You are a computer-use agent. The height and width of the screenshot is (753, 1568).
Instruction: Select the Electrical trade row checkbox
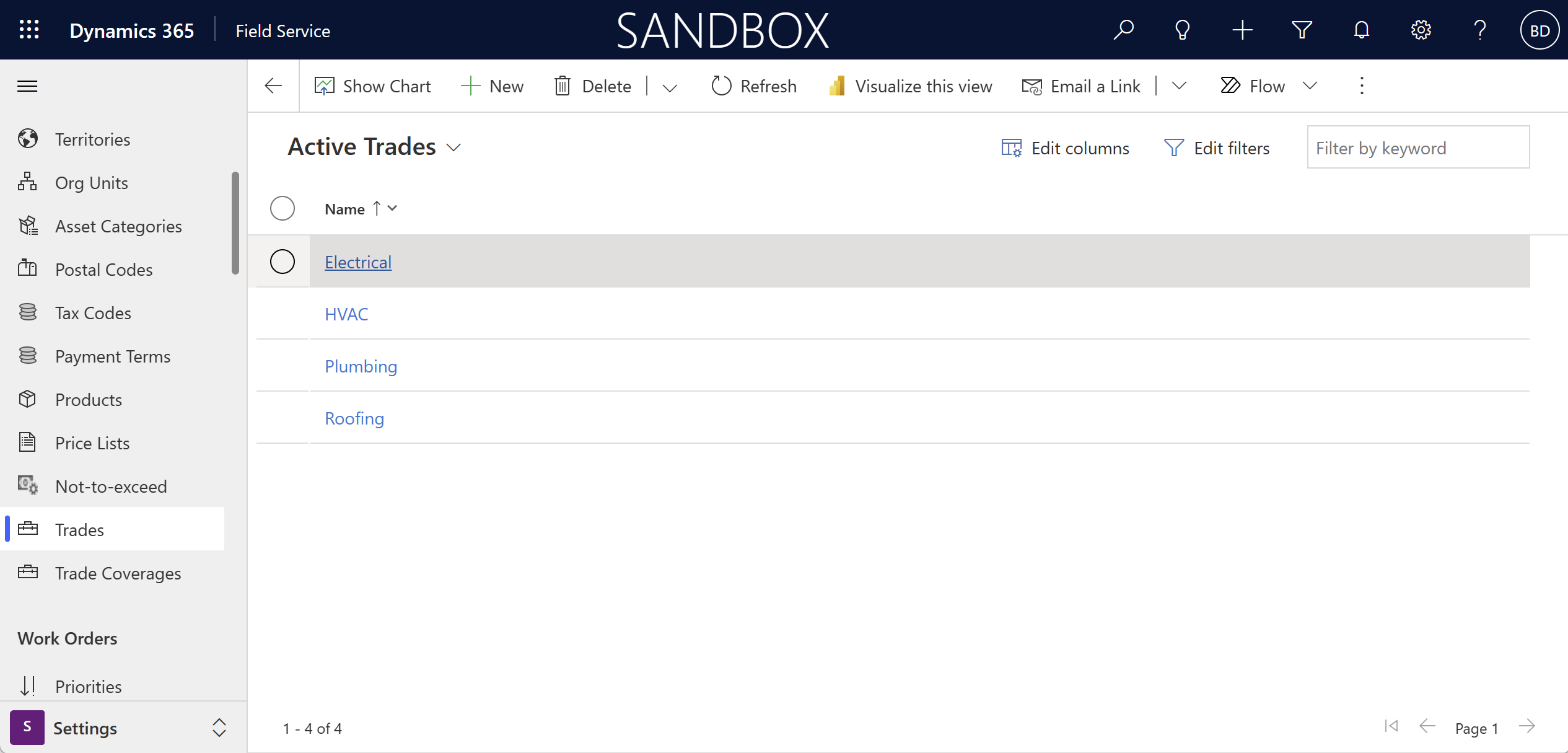pyautogui.click(x=283, y=261)
